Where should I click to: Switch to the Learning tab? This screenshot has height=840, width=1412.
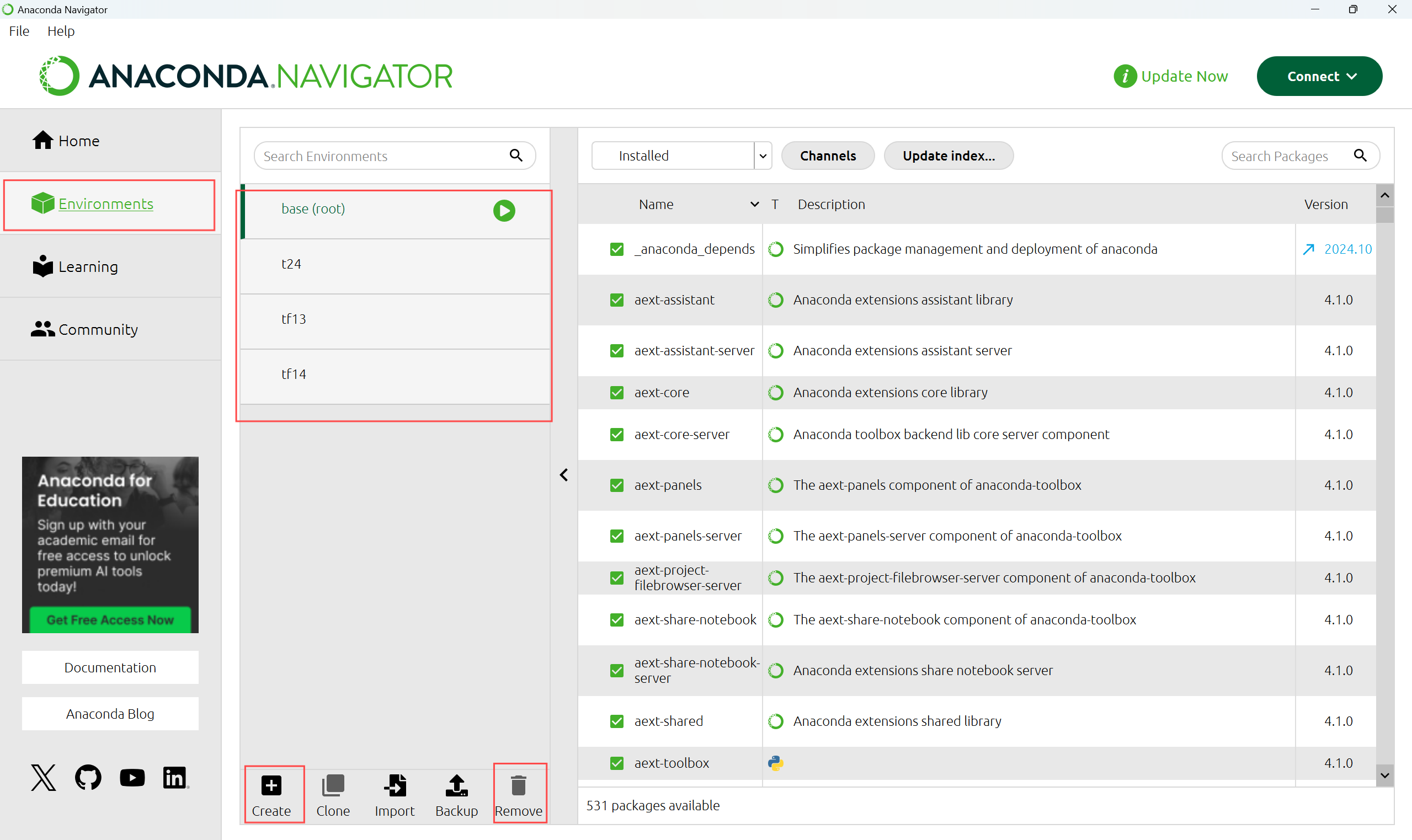88,266
